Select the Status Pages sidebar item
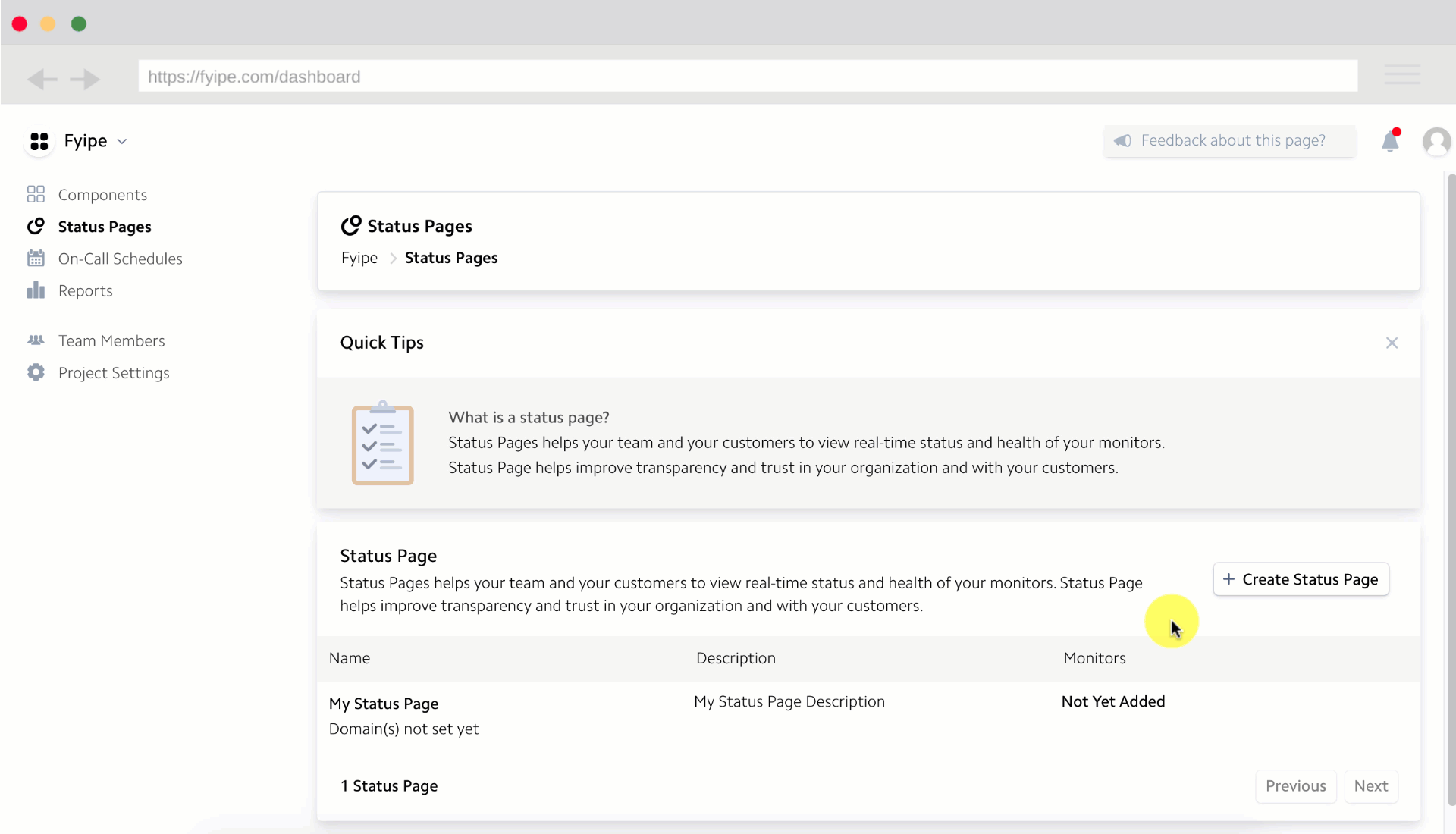Screen dimensions: 1456x834 point(104,226)
